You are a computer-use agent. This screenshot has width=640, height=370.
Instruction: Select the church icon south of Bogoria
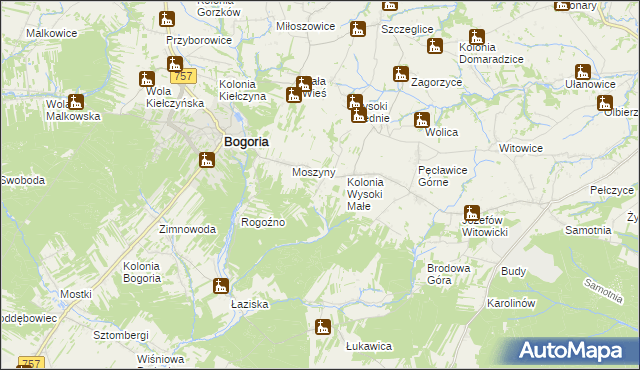point(207,160)
